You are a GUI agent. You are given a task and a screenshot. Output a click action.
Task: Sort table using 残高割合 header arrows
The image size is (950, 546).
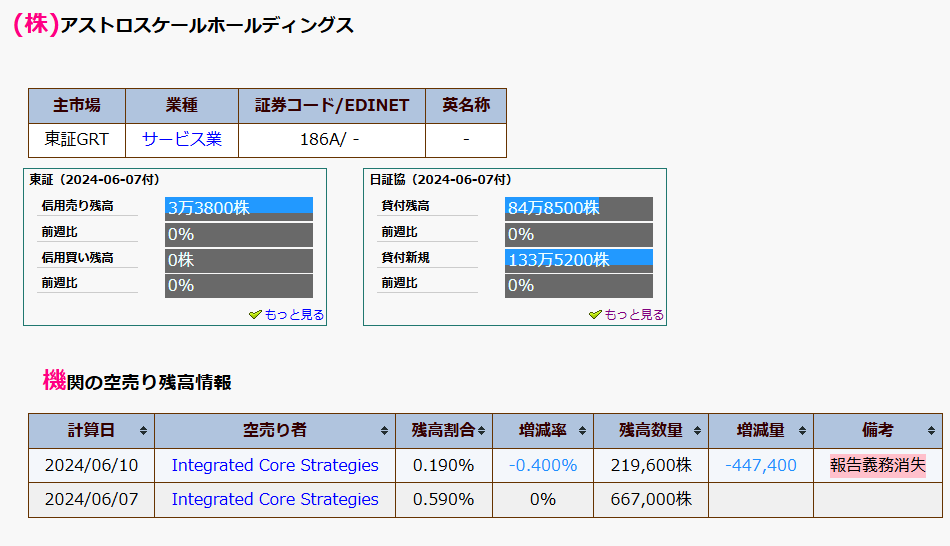[482, 431]
